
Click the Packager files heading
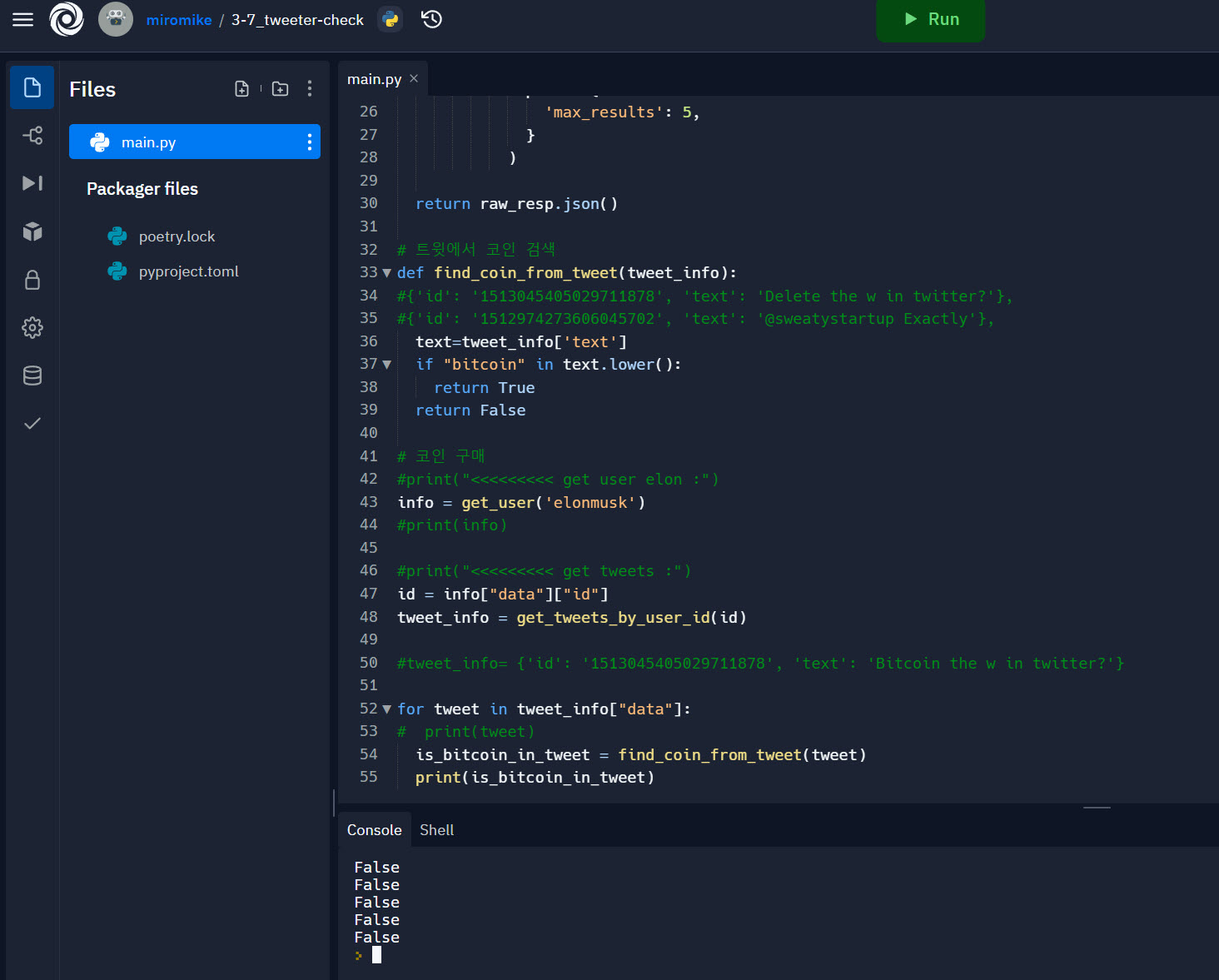pyautogui.click(x=142, y=189)
